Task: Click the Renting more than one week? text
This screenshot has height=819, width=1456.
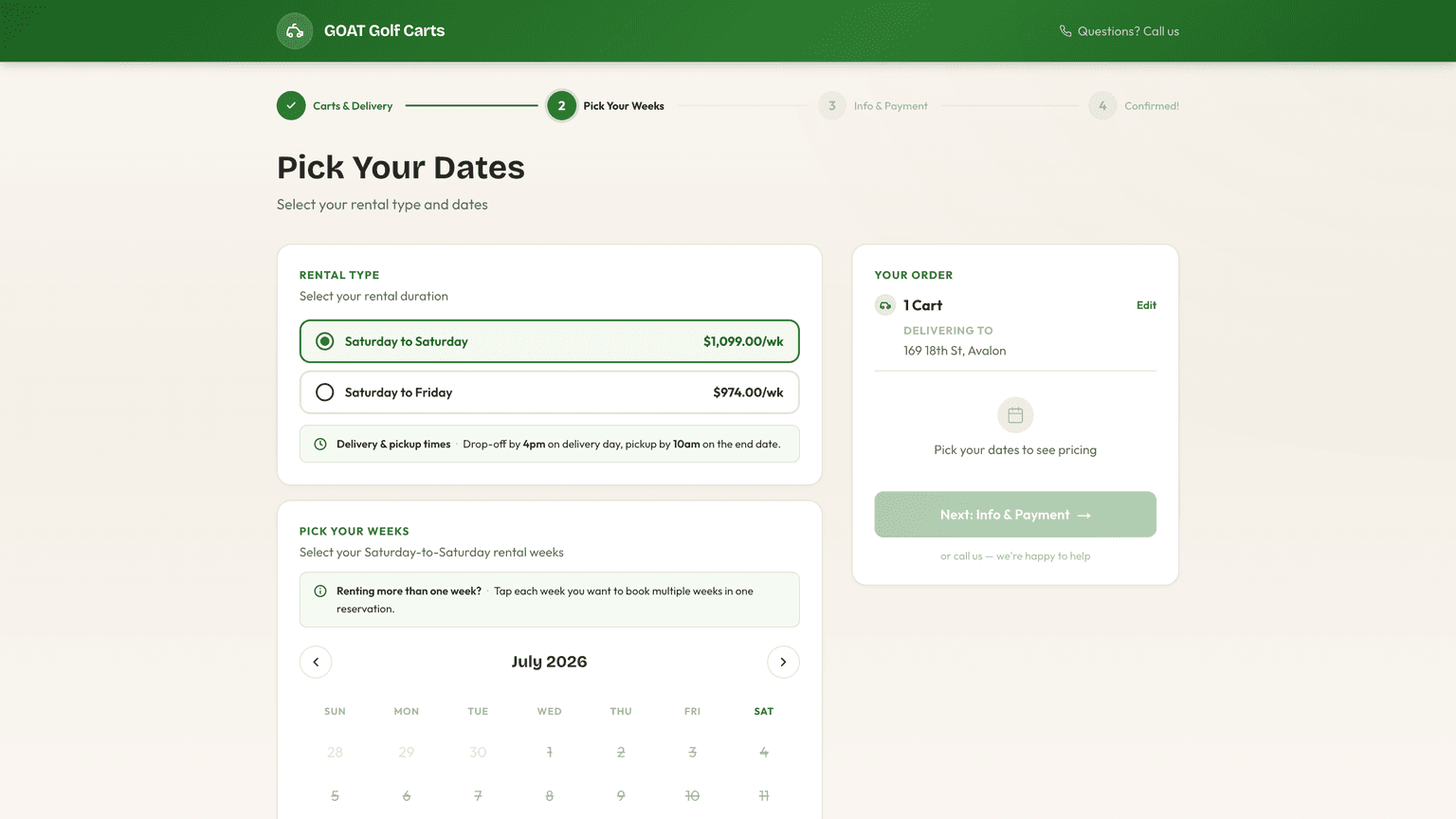Action: [409, 591]
